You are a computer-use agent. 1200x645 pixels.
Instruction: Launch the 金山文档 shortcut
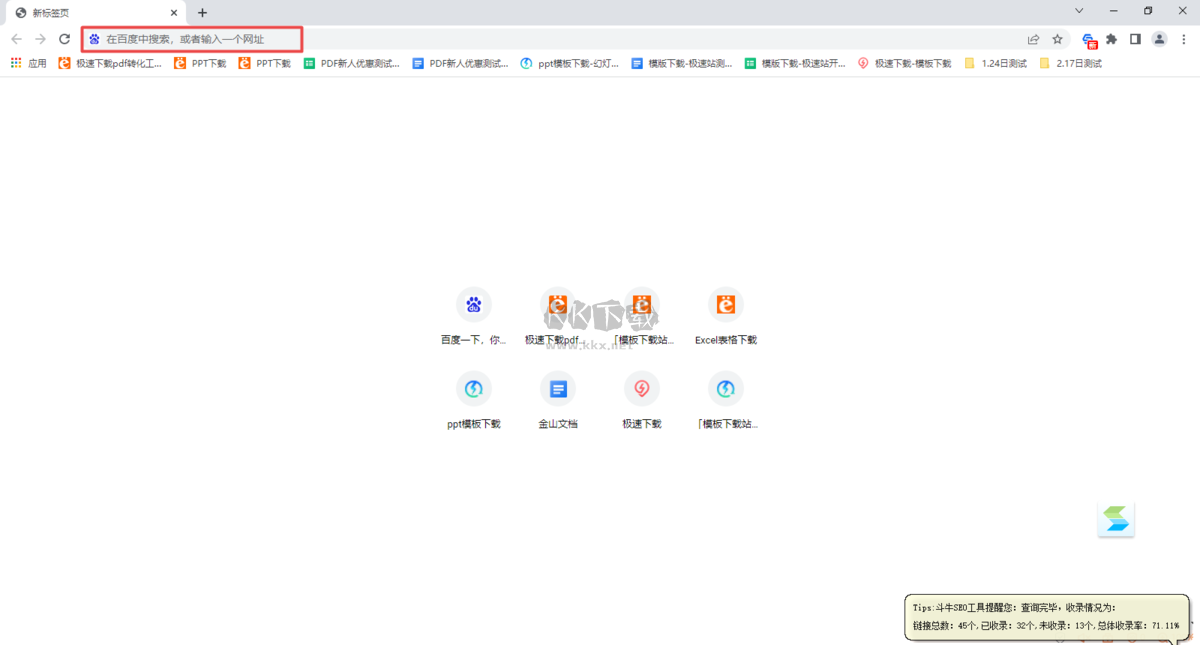(558, 389)
